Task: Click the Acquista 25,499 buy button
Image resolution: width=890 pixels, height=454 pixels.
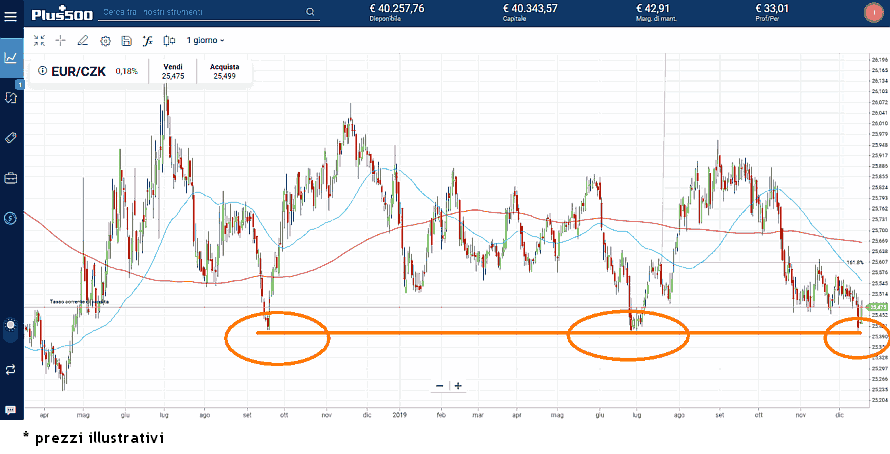Action: point(224,70)
